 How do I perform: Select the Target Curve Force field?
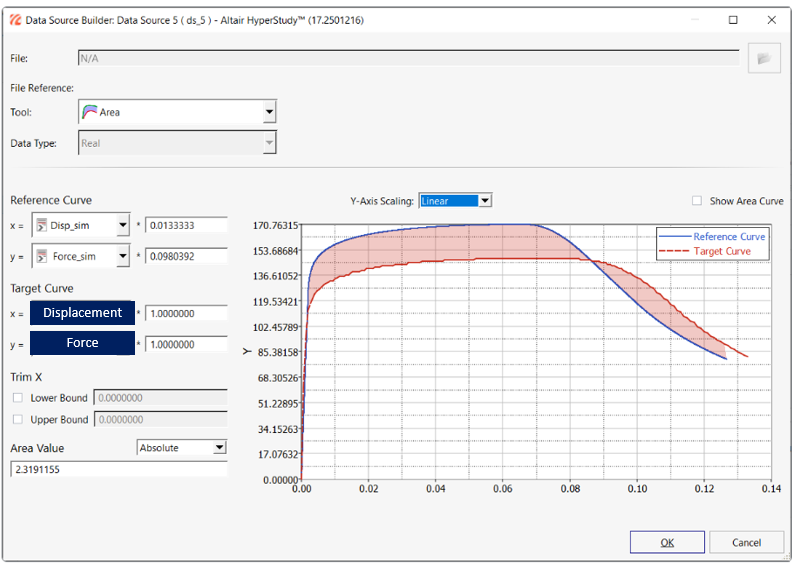(82, 343)
